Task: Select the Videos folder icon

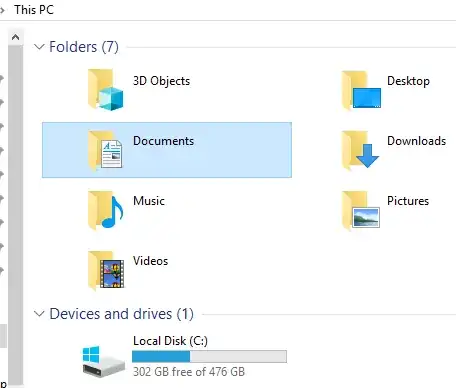Action: 106,270
